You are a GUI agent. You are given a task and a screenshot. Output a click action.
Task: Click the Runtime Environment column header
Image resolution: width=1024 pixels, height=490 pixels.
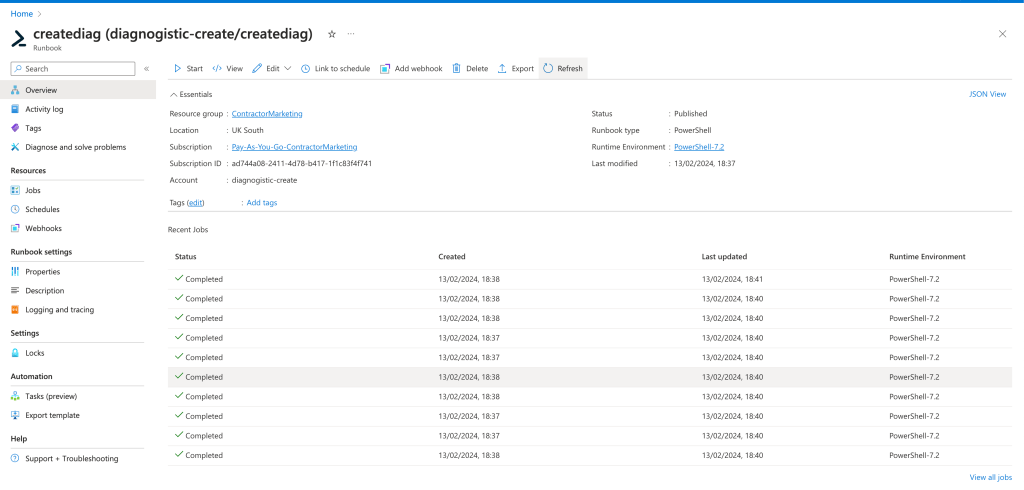coord(927,257)
